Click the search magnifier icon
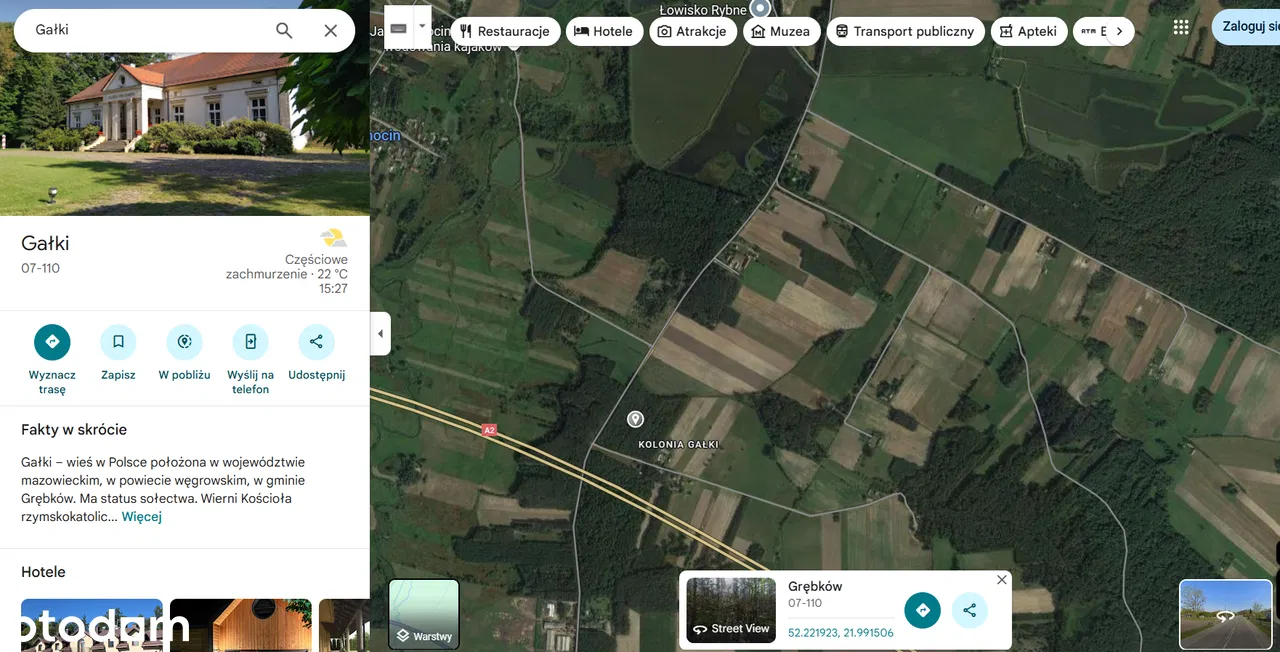Viewport: 1280px width, 652px height. click(284, 31)
